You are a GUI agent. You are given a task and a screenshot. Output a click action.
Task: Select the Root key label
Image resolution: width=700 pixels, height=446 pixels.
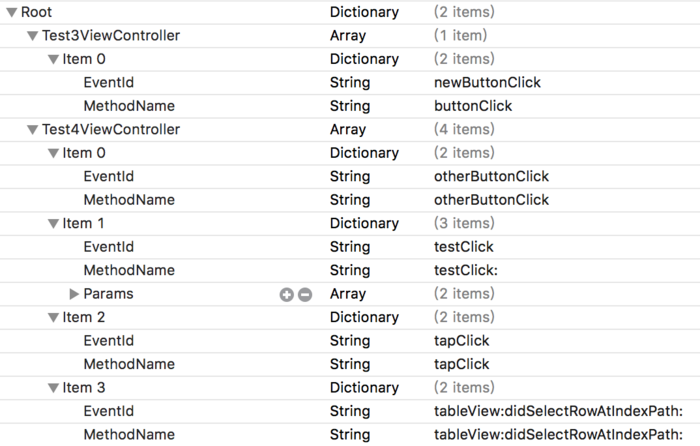point(37,12)
